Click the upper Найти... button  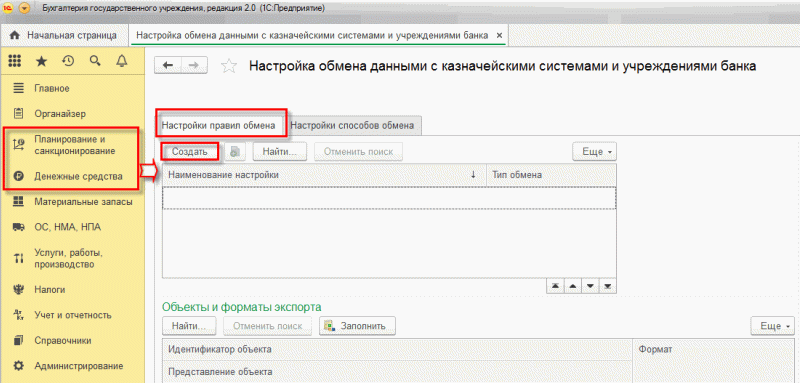[280, 151]
